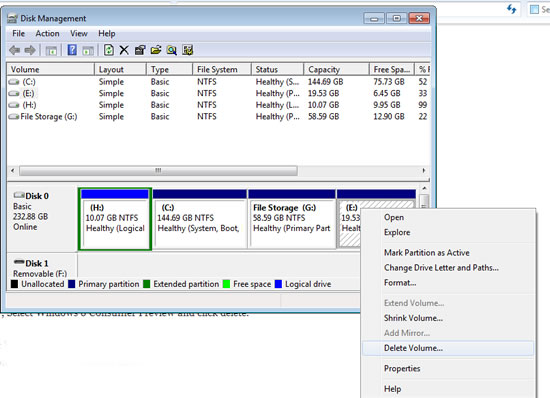Viewport: 550px width, 398px height.
Task: Select the File Storage (G:) partition block
Action: tap(291, 219)
